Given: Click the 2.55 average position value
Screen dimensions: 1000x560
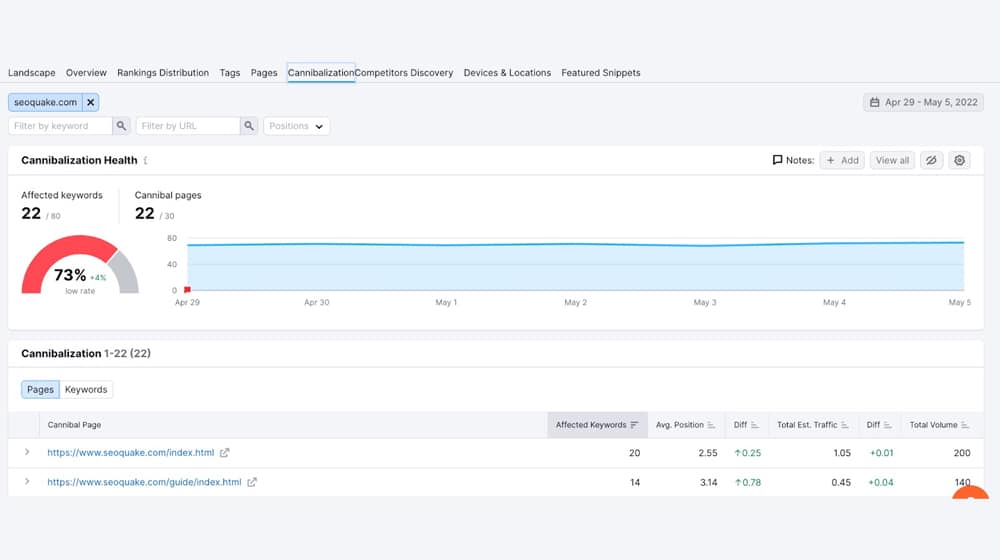Looking at the screenshot, I should point(708,453).
